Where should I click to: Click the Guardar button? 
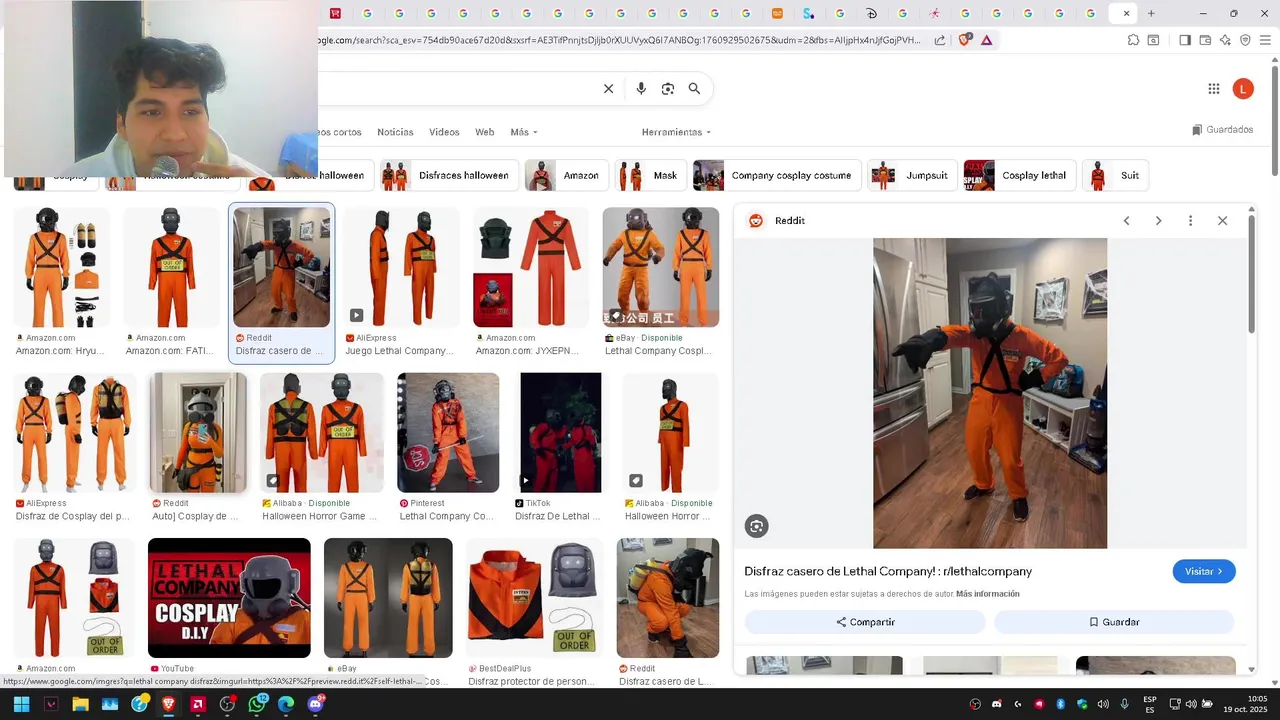coord(1114,622)
